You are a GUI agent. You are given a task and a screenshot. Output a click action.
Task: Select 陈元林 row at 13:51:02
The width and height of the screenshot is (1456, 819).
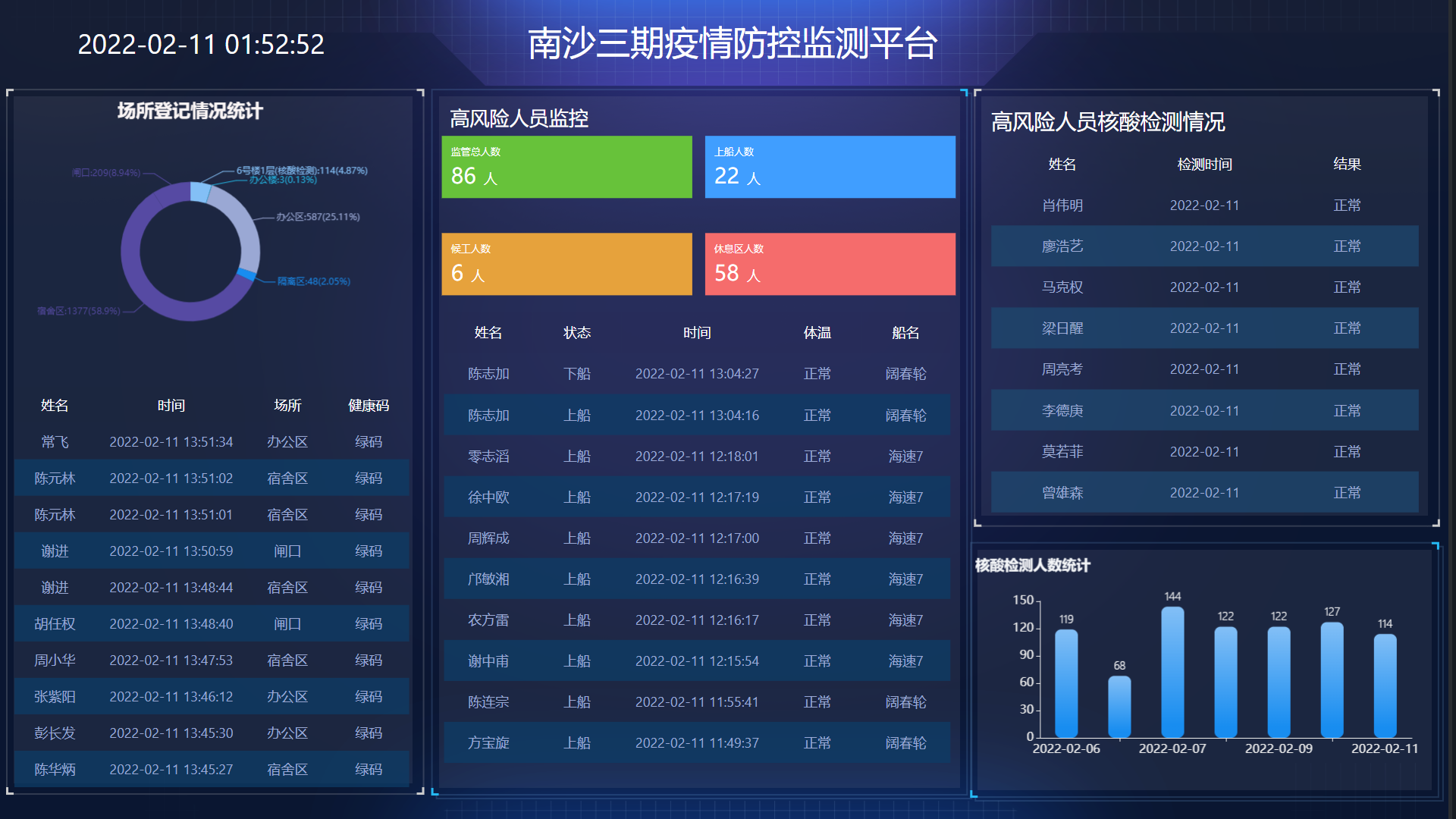(212, 479)
